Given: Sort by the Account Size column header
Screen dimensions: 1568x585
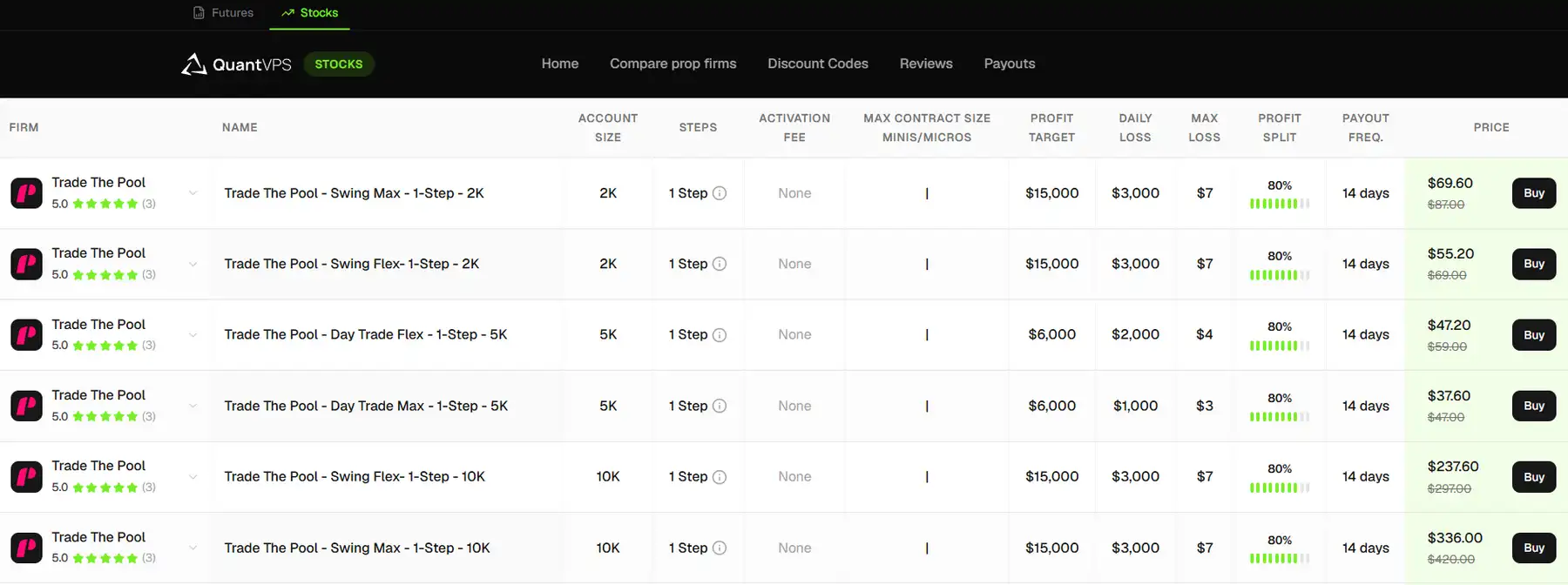Looking at the screenshot, I should pos(608,128).
